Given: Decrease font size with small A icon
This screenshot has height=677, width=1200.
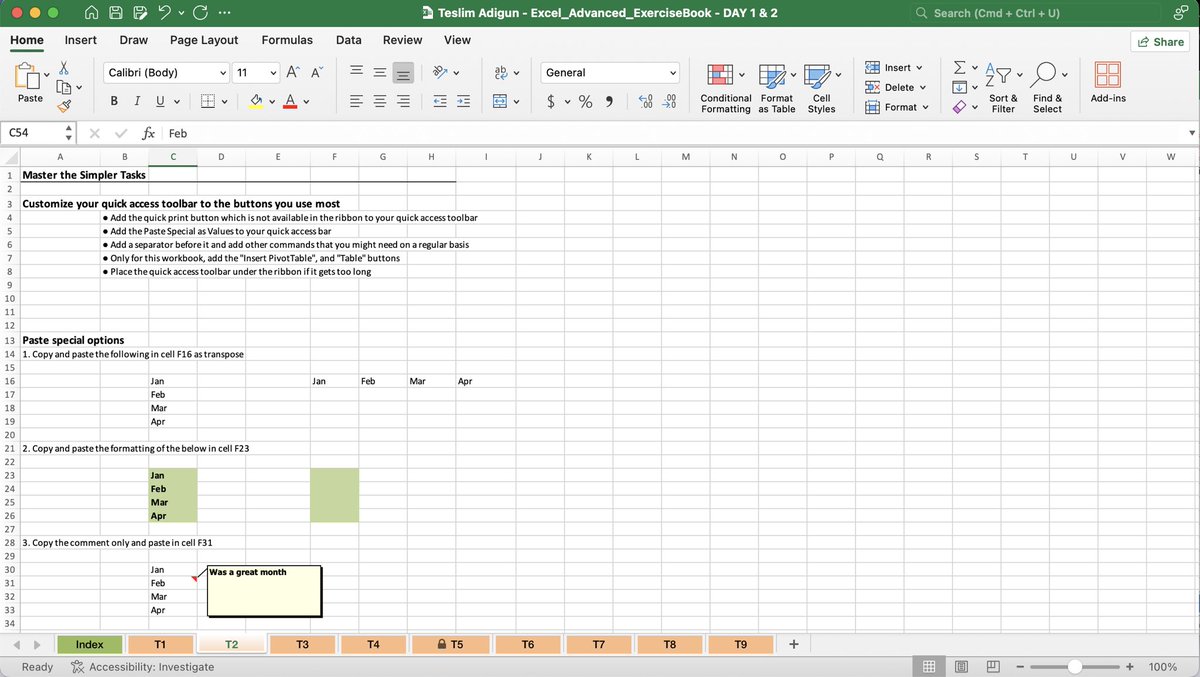Looking at the screenshot, I should [x=316, y=72].
